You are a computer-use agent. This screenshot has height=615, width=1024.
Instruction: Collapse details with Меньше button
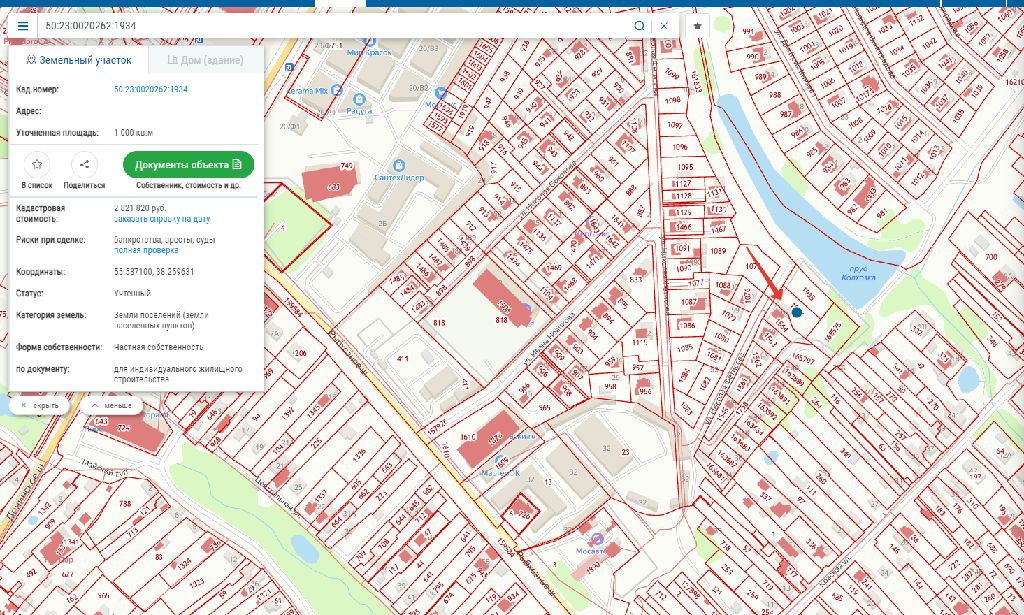click(111, 407)
